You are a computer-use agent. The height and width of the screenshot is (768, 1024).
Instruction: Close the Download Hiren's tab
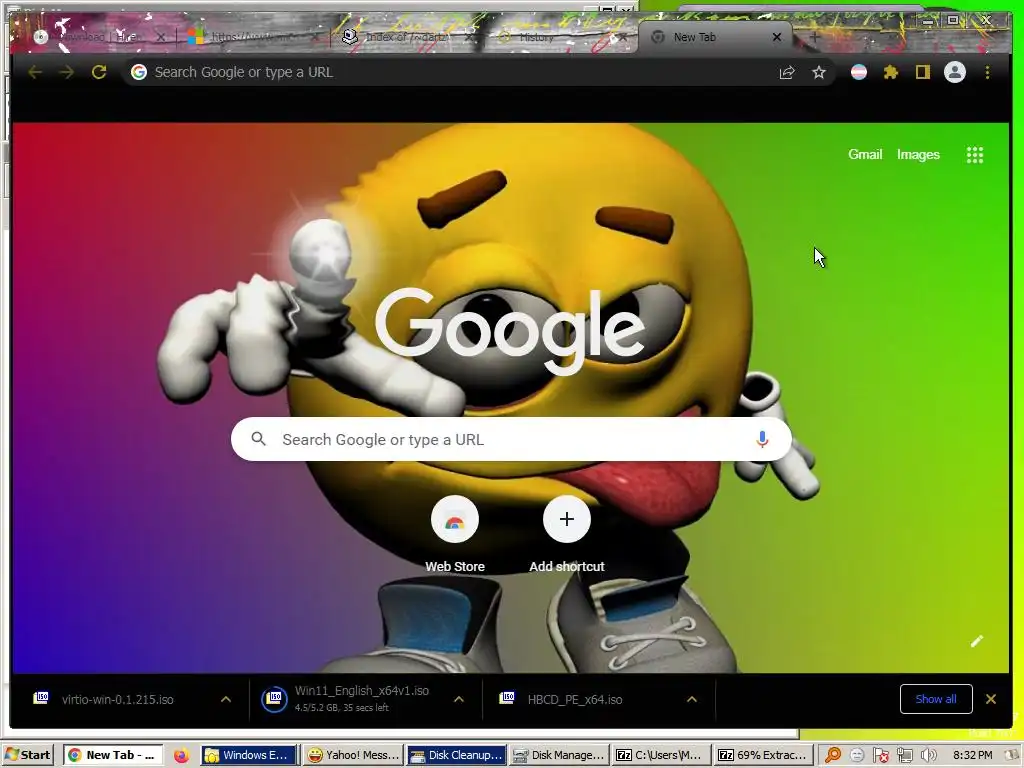tap(160, 37)
